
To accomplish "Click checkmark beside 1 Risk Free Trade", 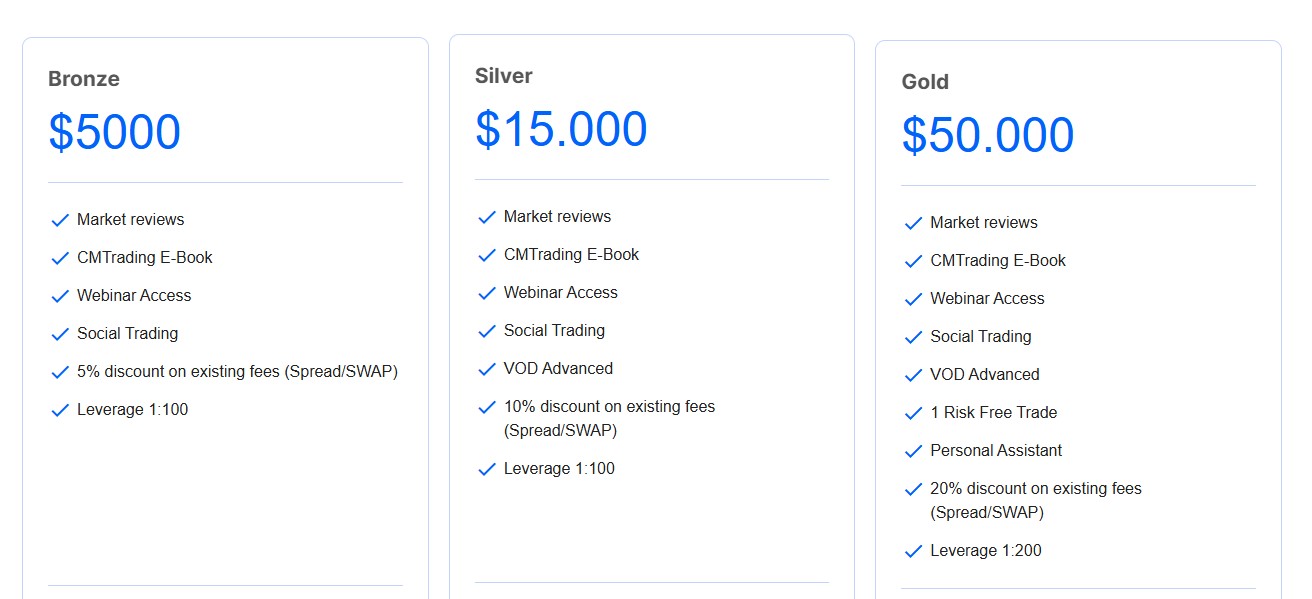I will [x=913, y=413].
